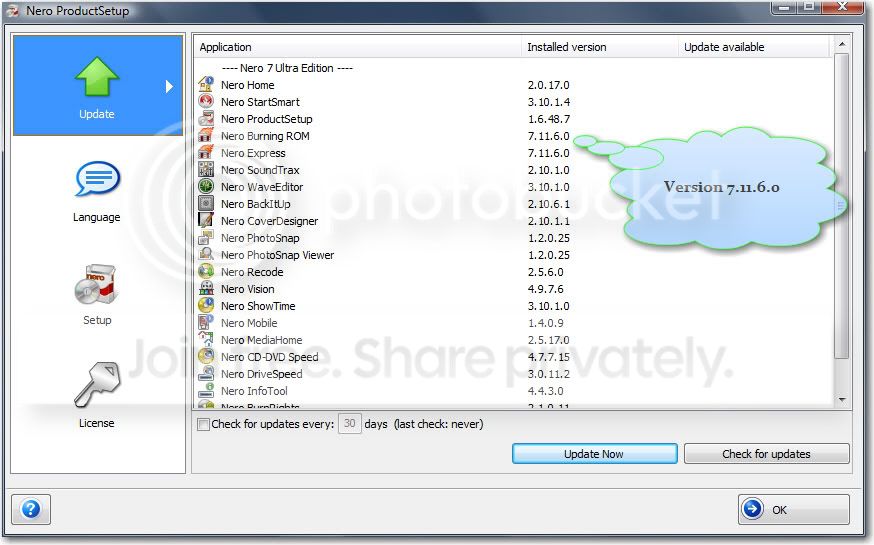Sort by Installed version column header
Viewport: 874px width, 545px height.
click(600, 47)
